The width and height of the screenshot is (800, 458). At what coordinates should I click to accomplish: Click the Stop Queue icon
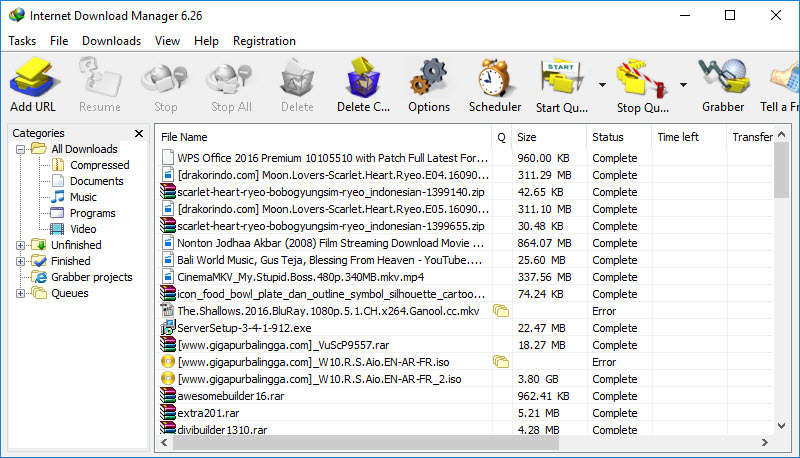(x=642, y=78)
